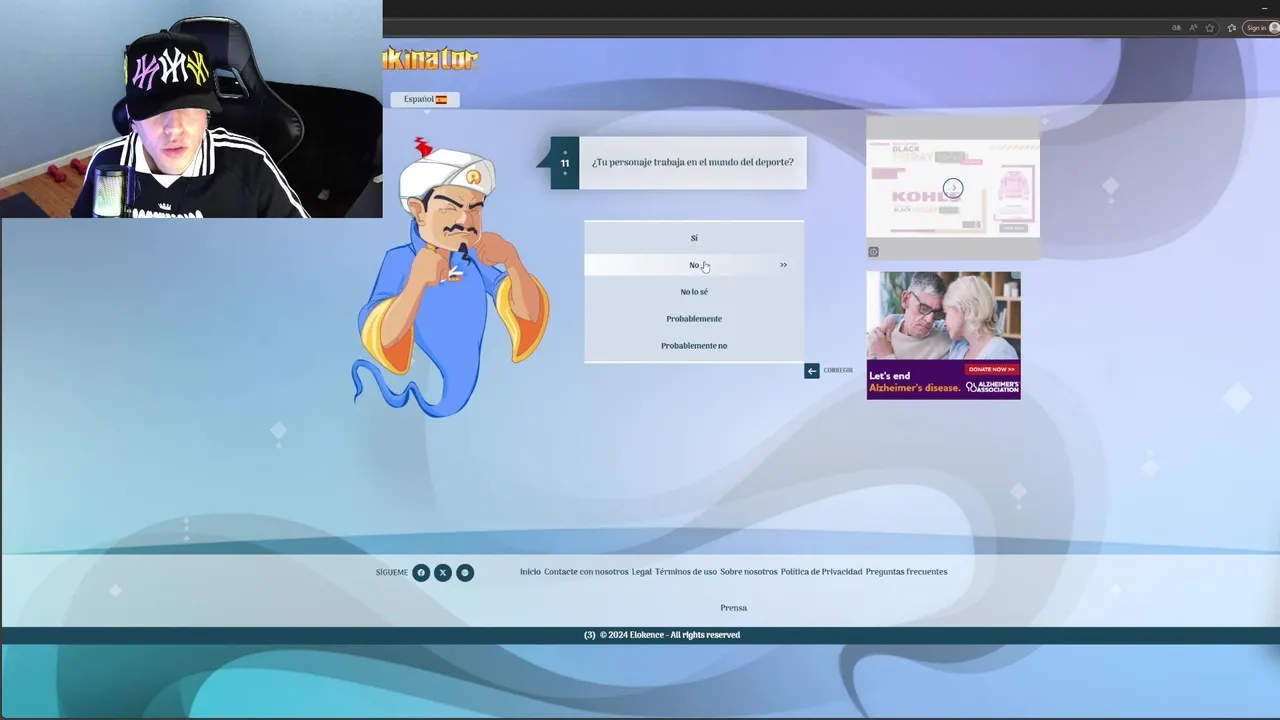1280x720 pixels.
Task: Click the question text 'trabaja en el mundo del deporte'
Action: [724, 162]
